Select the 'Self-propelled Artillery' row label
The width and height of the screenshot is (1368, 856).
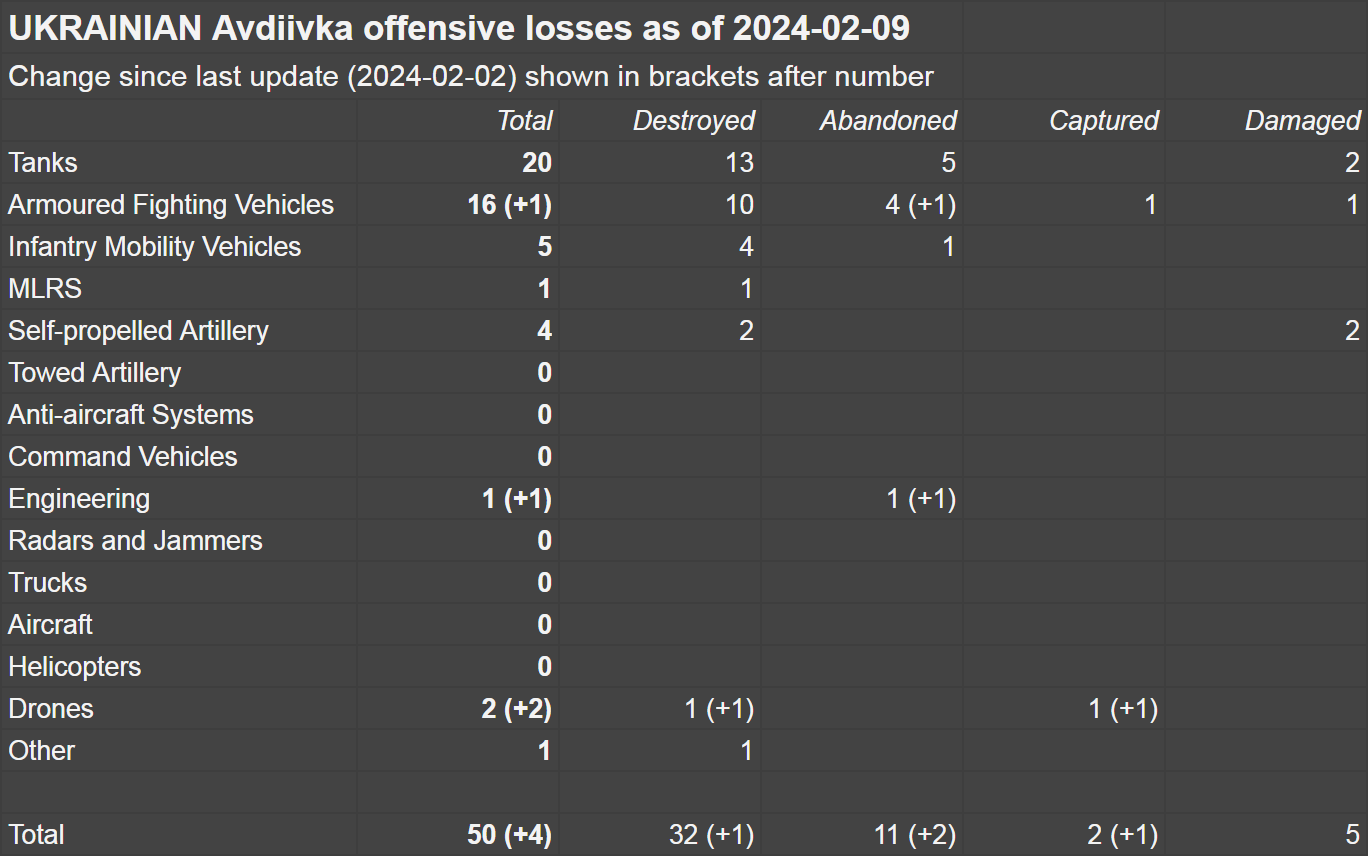pos(139,331)
